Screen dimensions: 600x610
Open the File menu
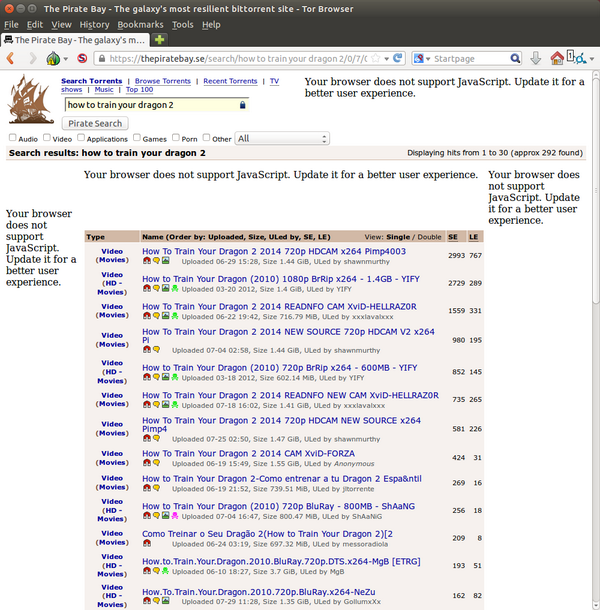coord(11,25)
